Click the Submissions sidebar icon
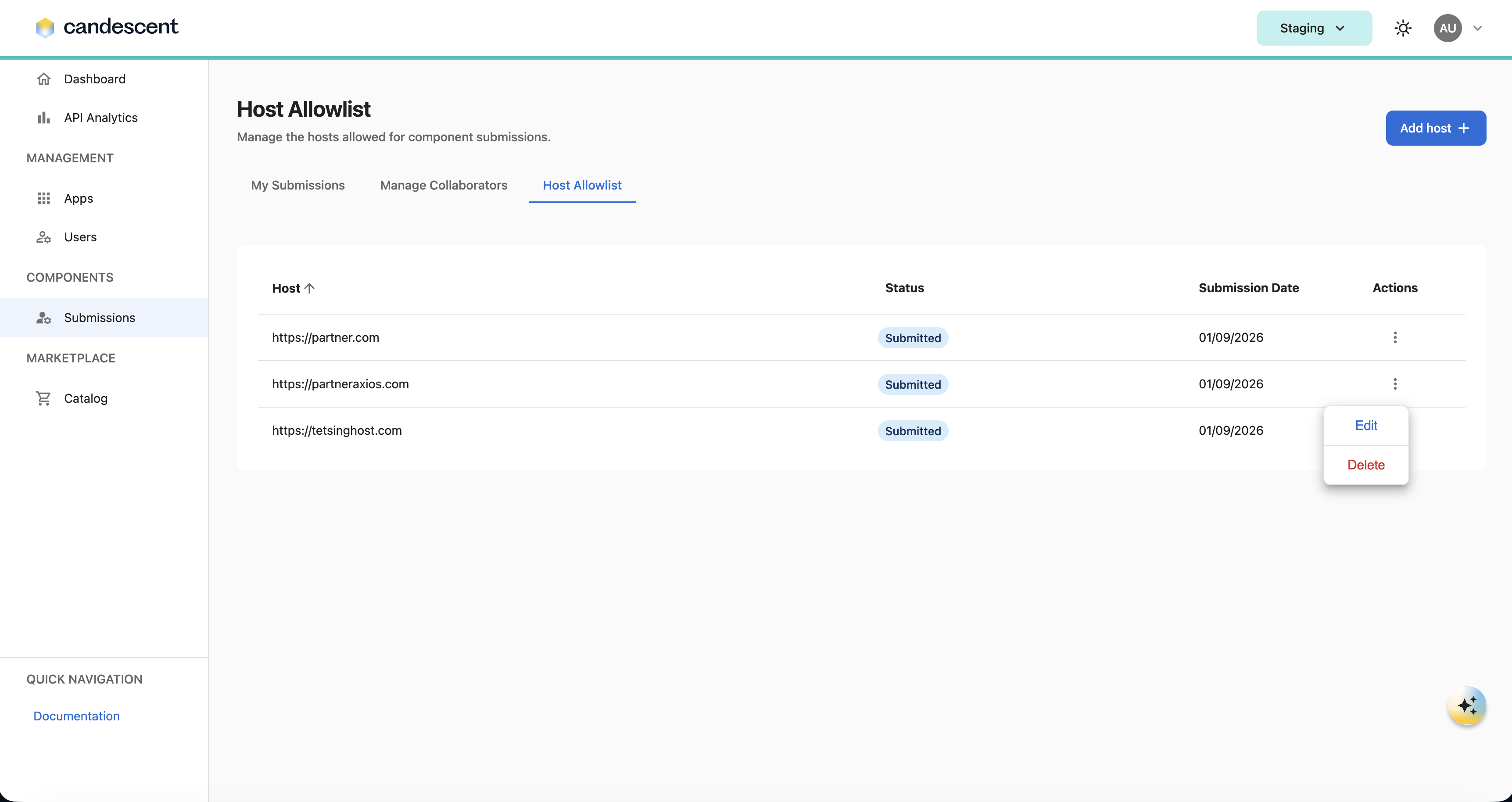The width and height of the screenshot is (1512, 802). click(x=43, y=318)
